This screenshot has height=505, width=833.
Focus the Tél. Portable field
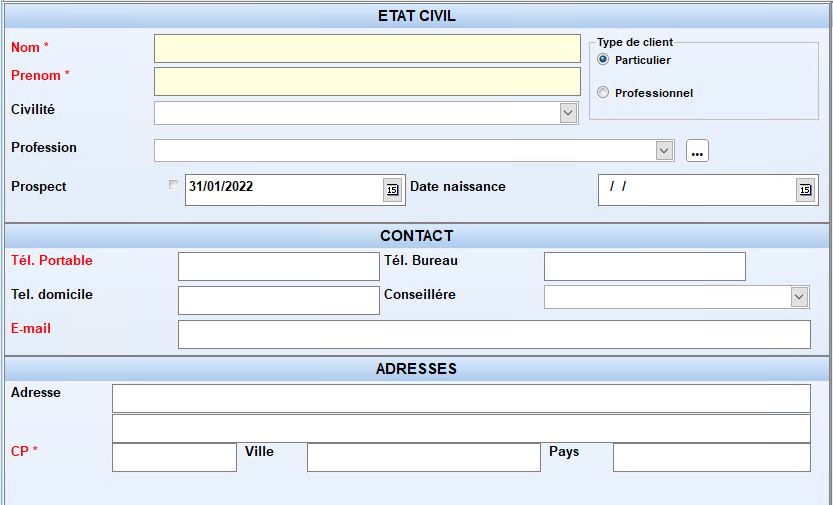279,267
